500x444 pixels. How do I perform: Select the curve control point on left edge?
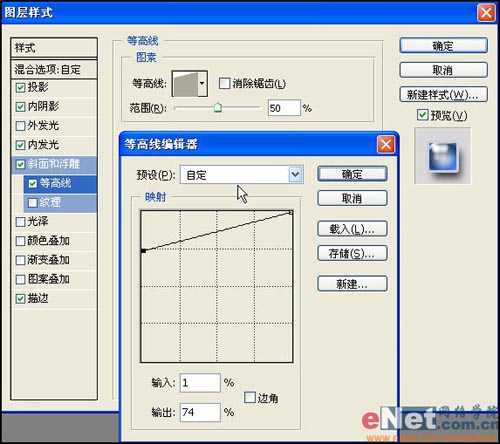click(x=143, y=250)
